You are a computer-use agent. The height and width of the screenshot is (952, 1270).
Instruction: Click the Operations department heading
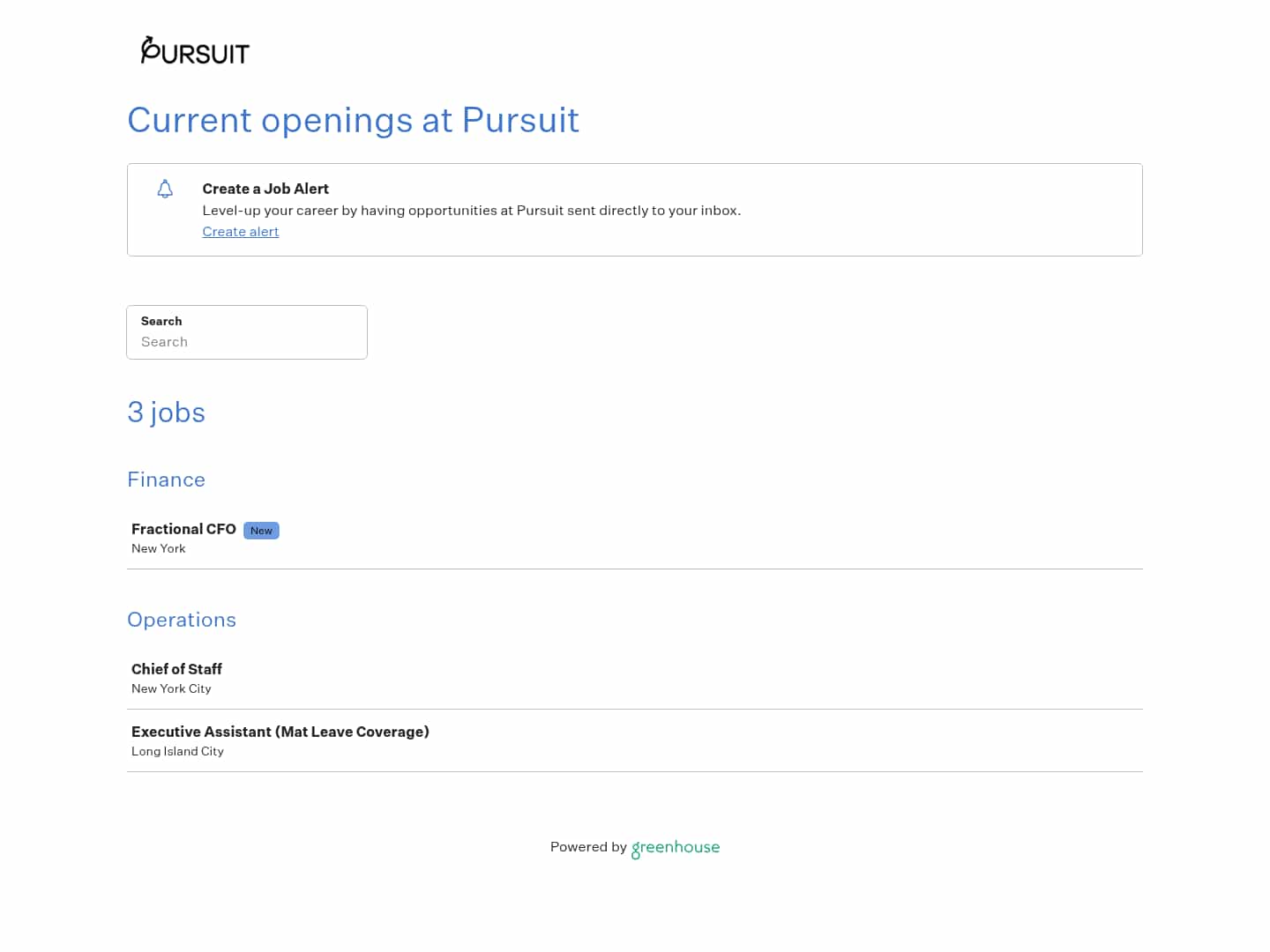pos(182,620)
